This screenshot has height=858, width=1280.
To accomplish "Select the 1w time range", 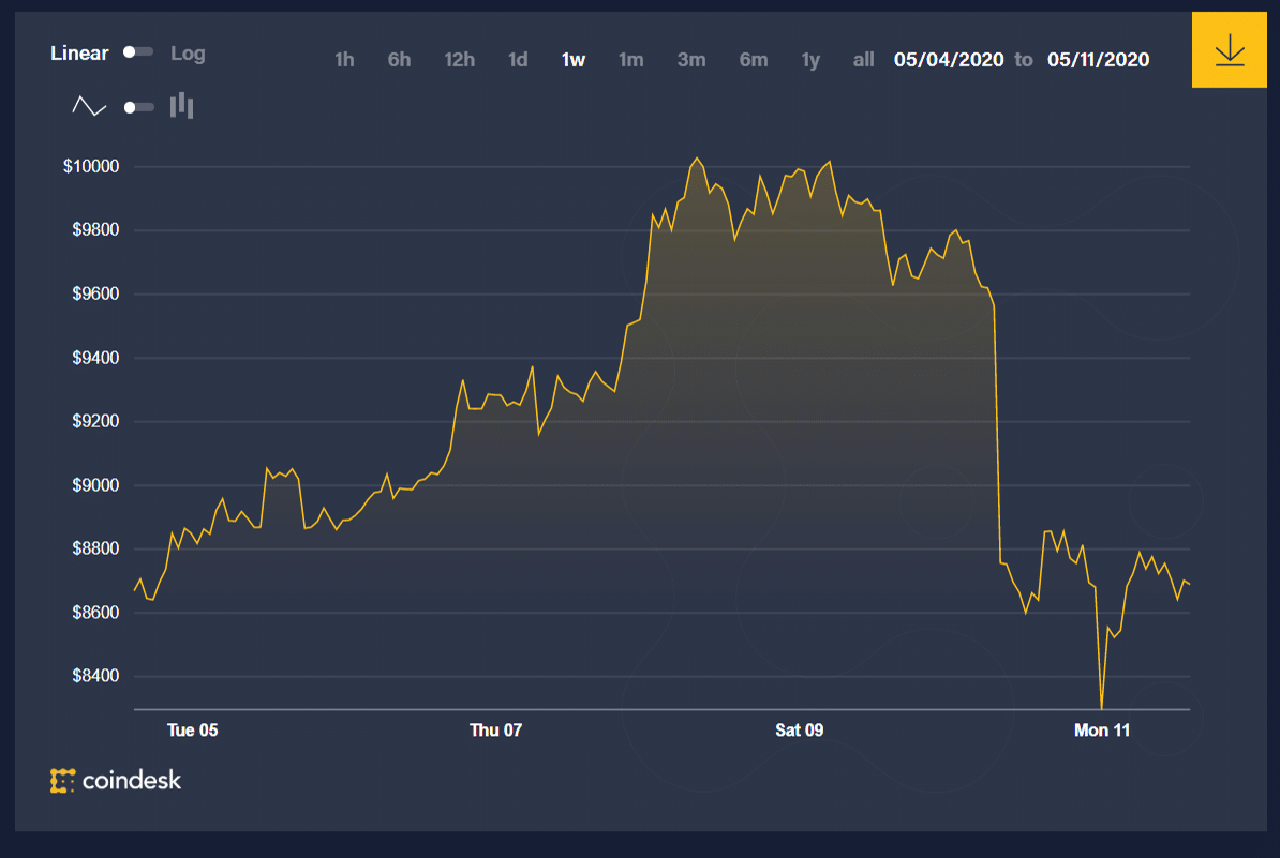I will tap(573, 60).
